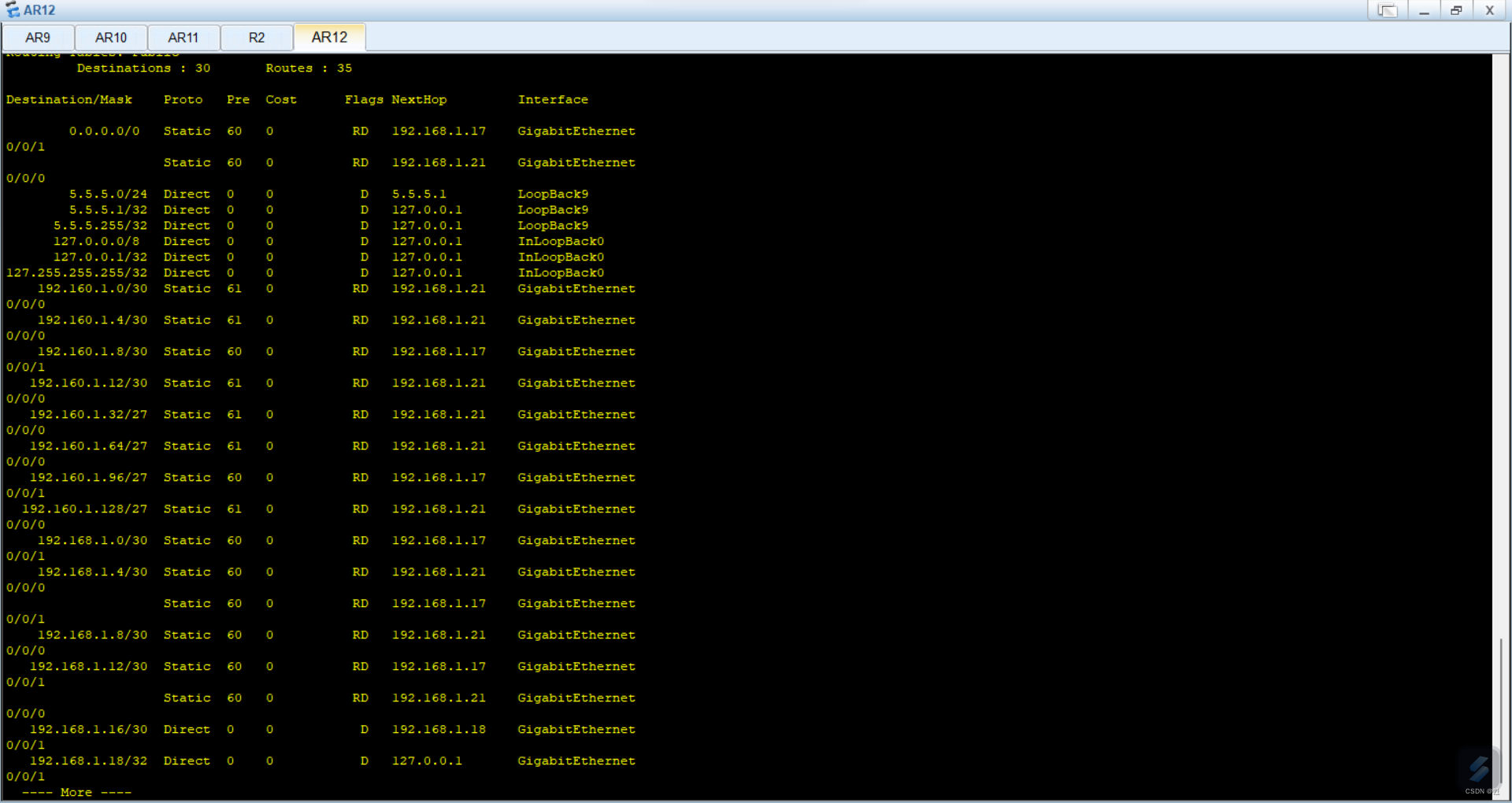Click the Interface column header
This screenshot has height=803, width=1512.
[553, 100]
